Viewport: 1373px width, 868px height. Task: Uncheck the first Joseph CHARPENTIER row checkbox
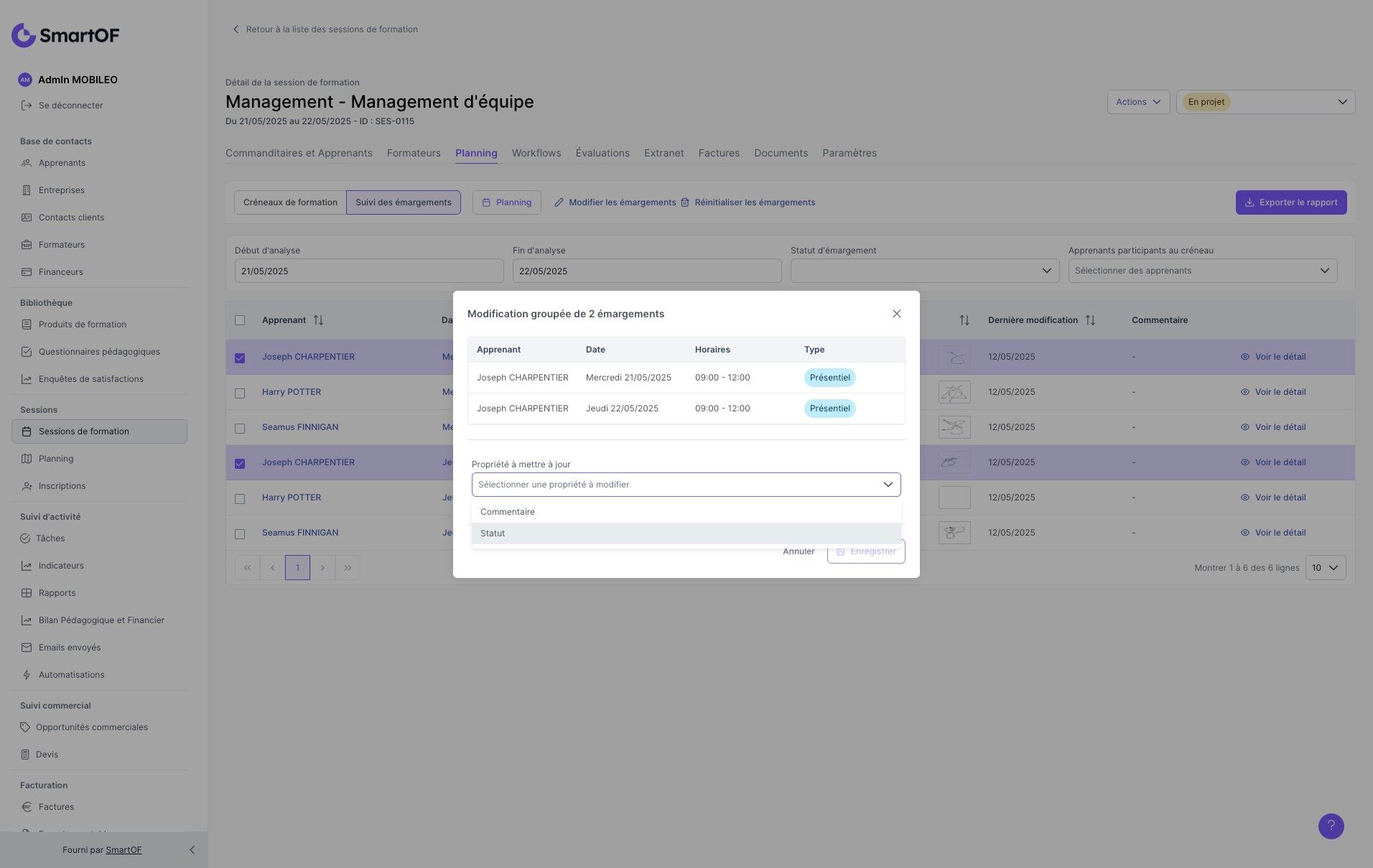click(240, 358)
